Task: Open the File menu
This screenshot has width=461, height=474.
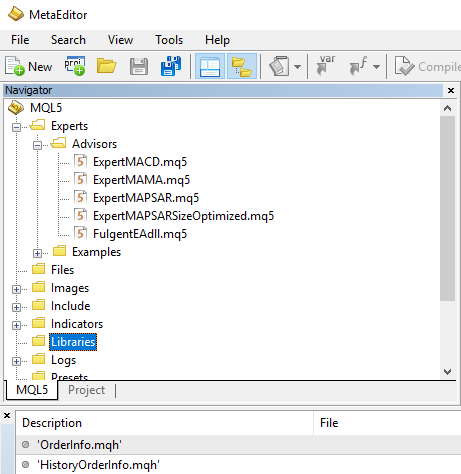Action: click(x=20, y=40)
